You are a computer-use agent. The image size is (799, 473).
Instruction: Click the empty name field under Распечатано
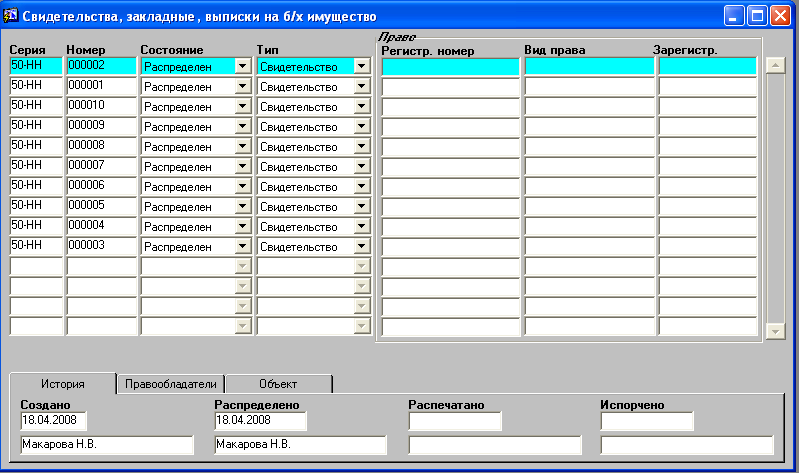495,445
